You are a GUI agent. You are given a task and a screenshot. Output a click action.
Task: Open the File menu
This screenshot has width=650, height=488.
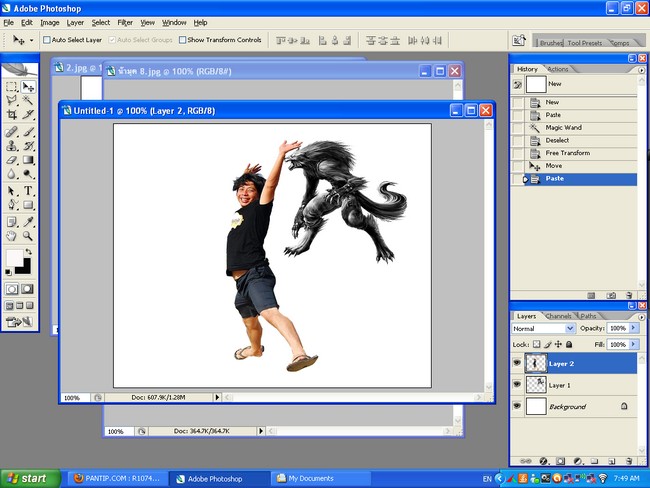pos(8,23)
